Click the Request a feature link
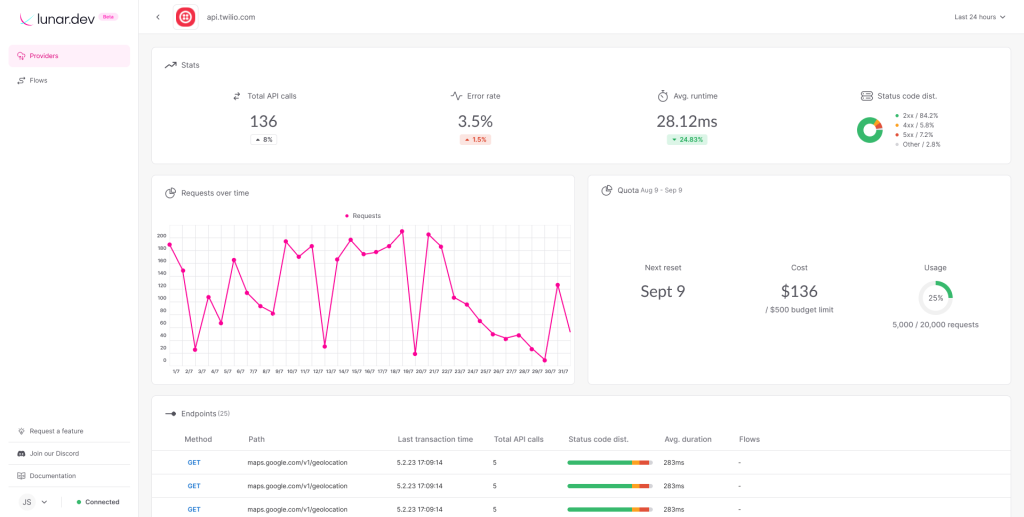Viewport: 1024px width, 517px height. click(x=56, y=431)
